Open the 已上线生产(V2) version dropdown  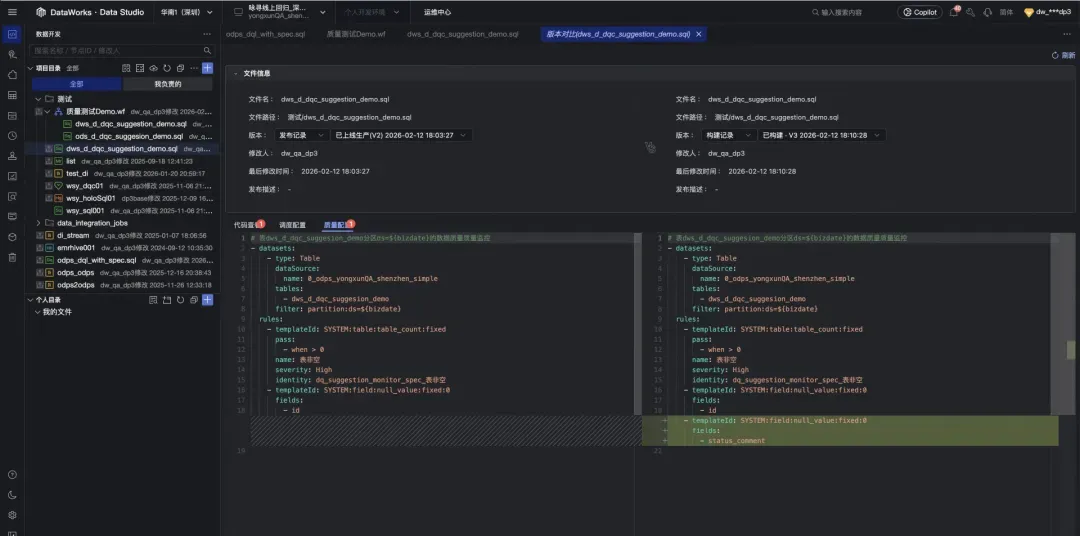point(402,135)
